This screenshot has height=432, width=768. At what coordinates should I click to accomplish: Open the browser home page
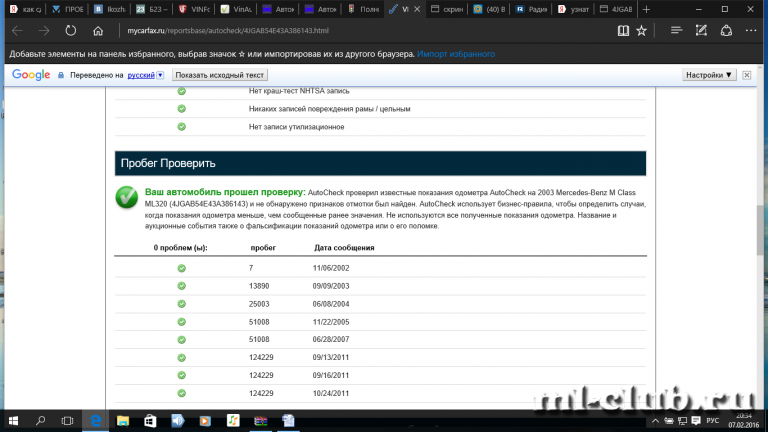click(98, 31)
